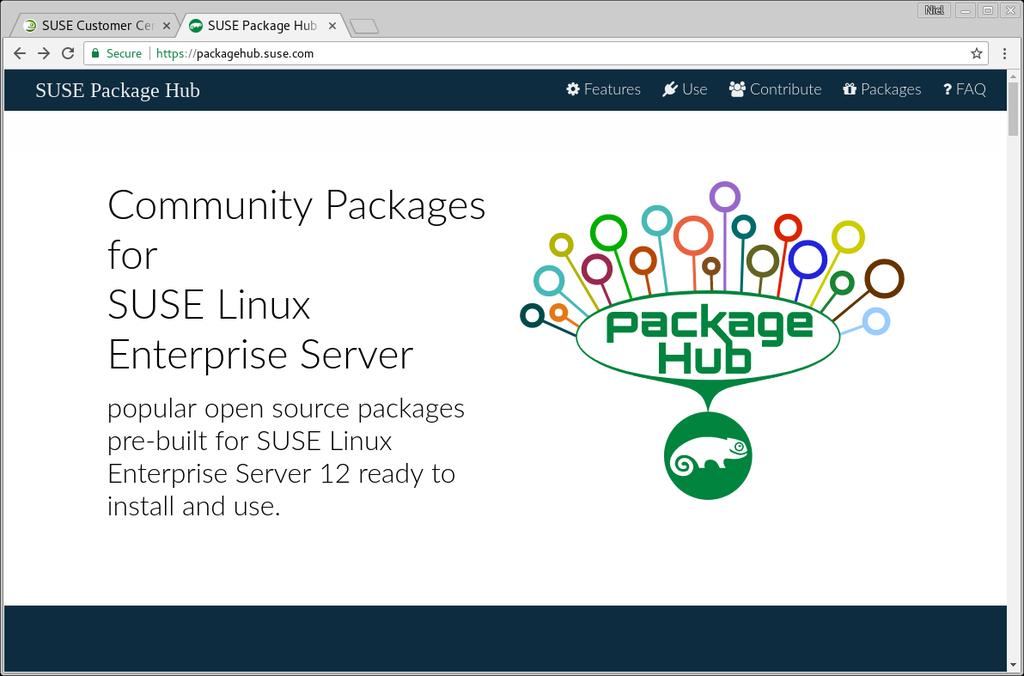
Task: Close the SUSE Customer Center tab
Action: pyautogui.click(x=167, y=26)
